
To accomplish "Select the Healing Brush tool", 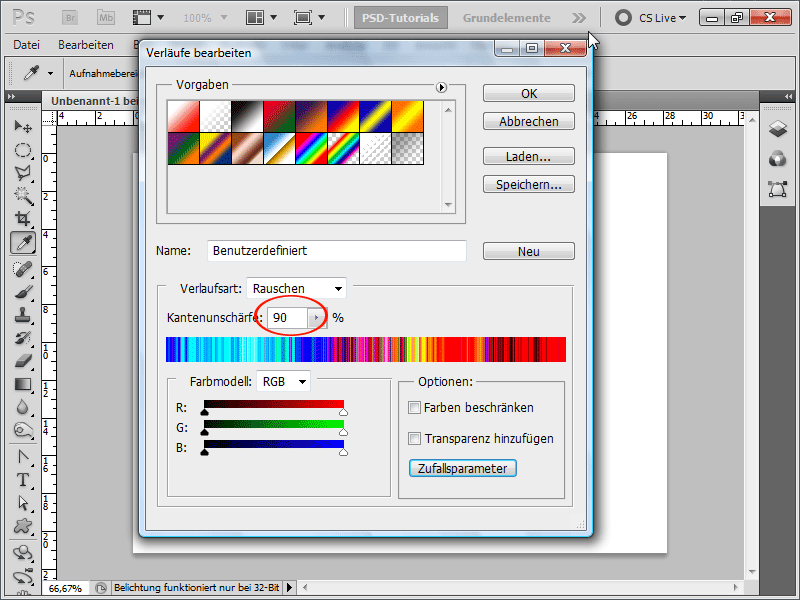I will (23, 269).
